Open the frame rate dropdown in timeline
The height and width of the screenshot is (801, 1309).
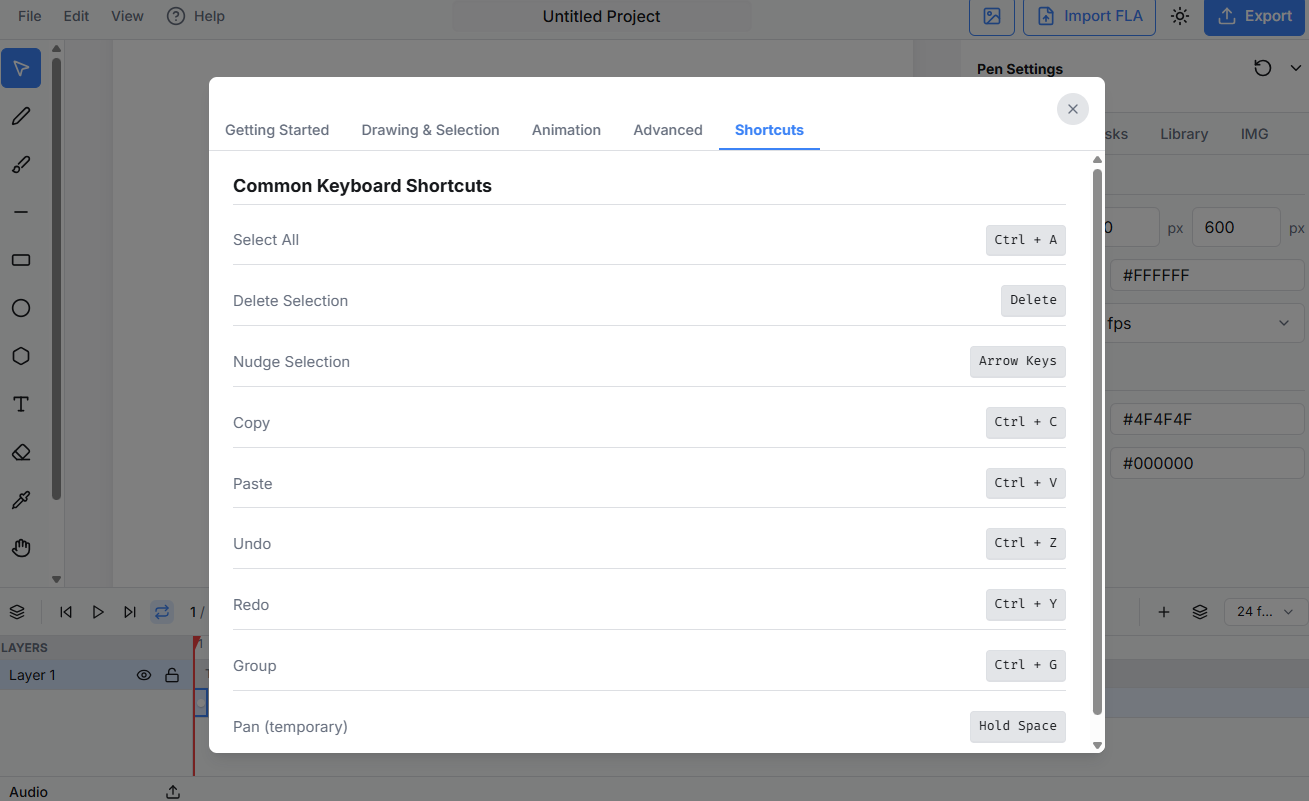1265,612
